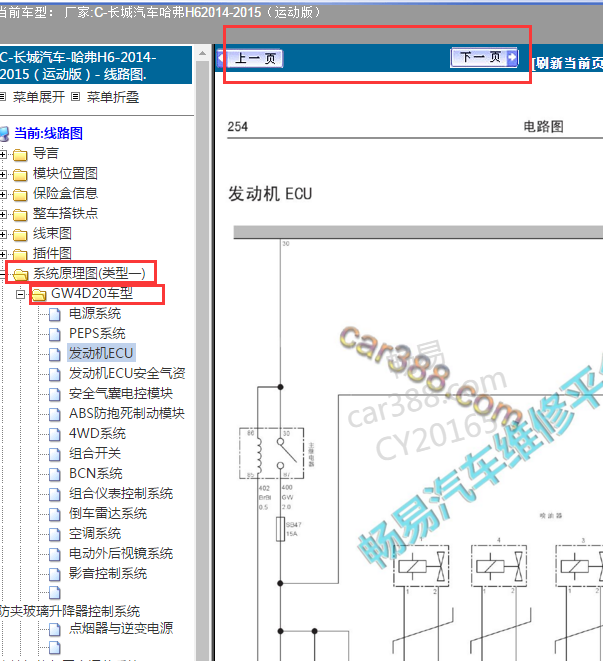Click the page icon beside 空调系统
The image size is (603, 661).
54,535
